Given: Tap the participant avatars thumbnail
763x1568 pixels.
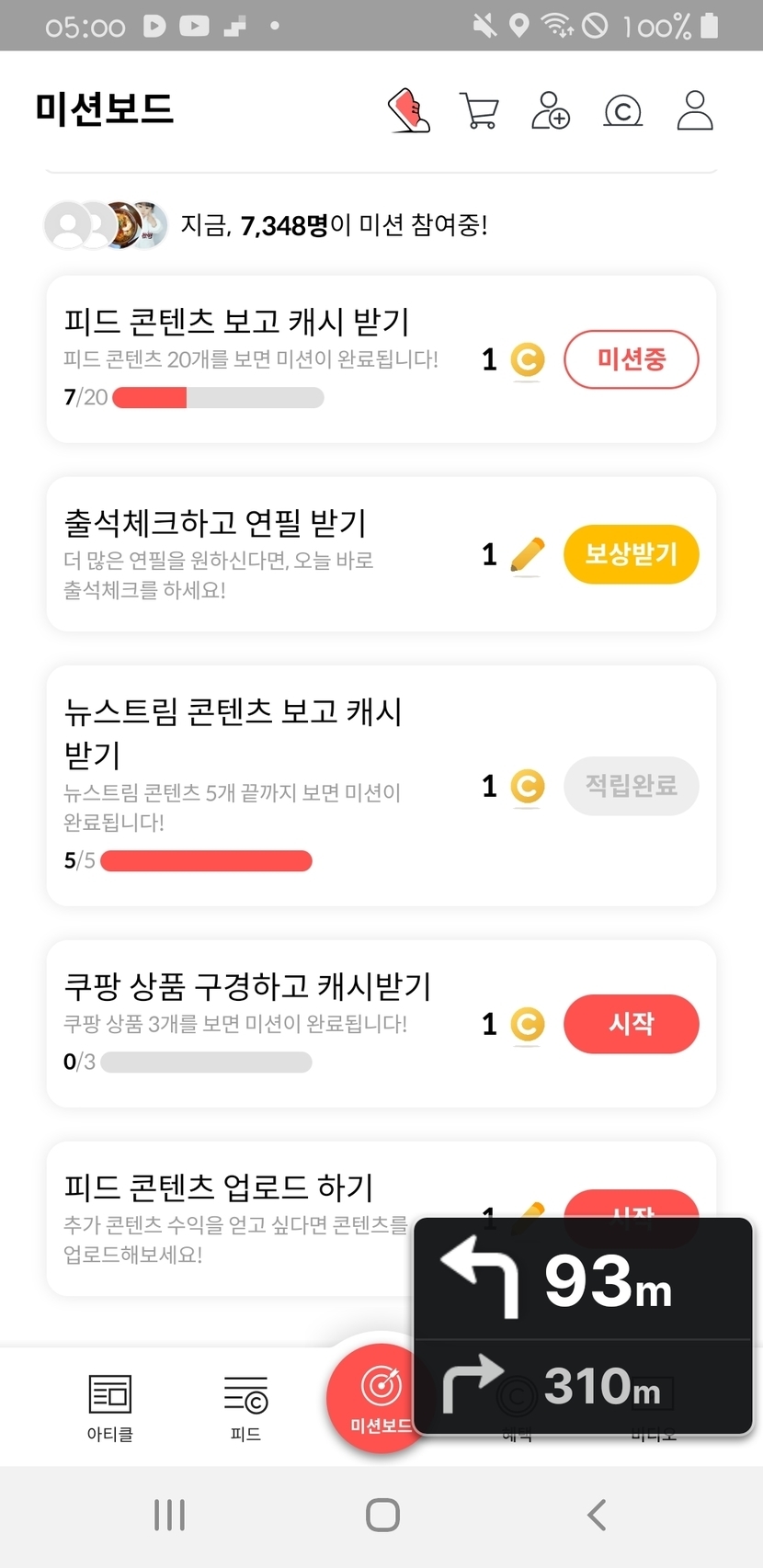Looking at the screenshot, I should 106,225.
